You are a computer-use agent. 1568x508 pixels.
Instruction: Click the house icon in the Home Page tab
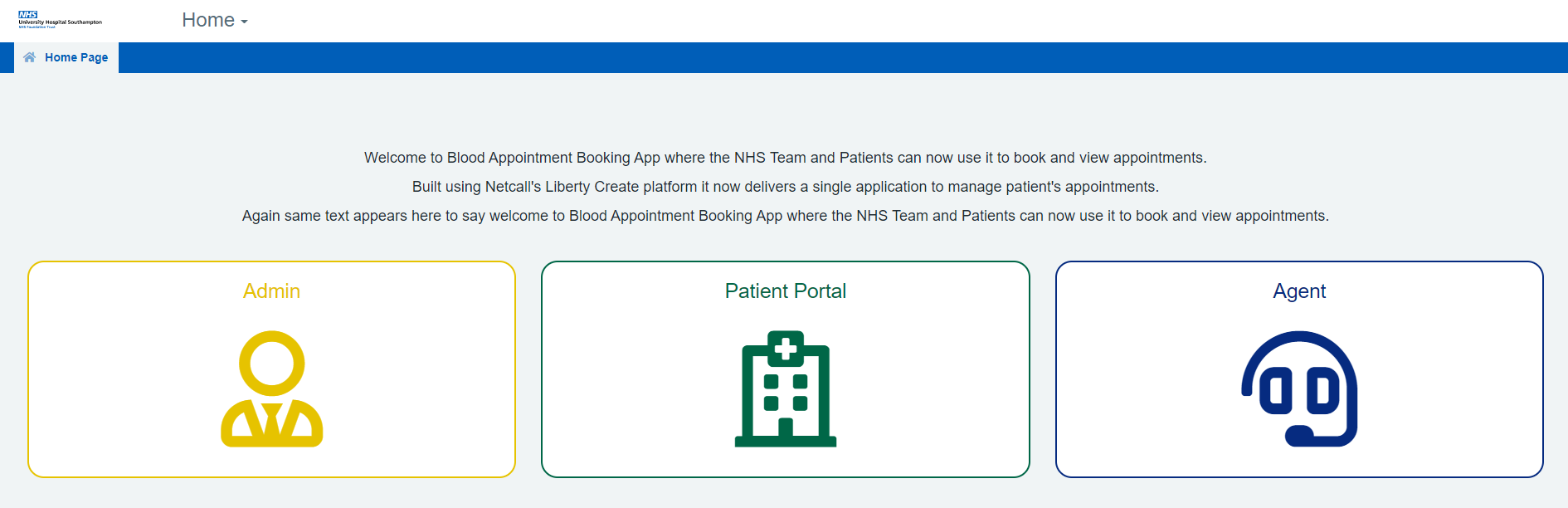(30, 57)
